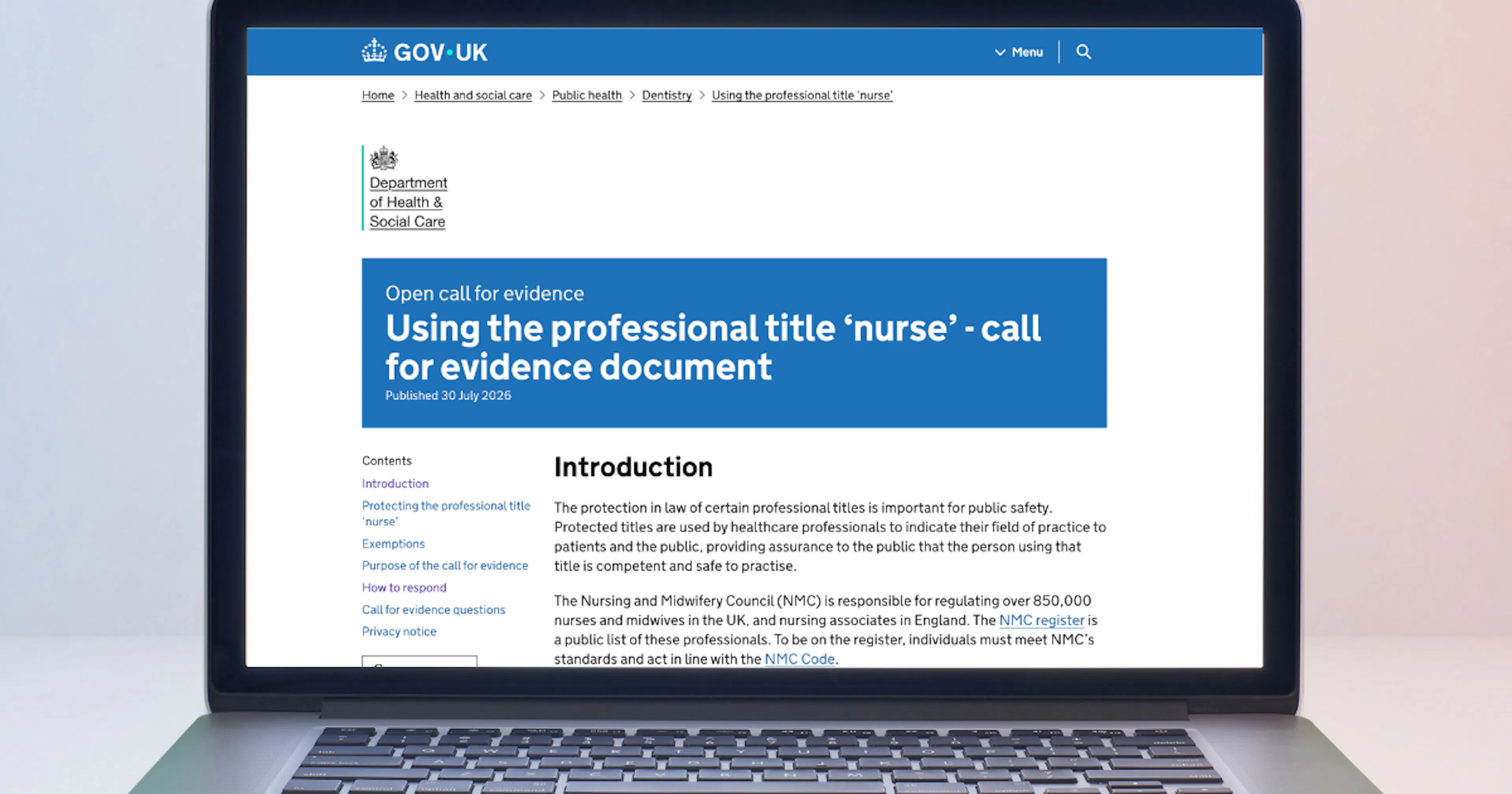The height and width of the screenshot is (794, 1512).
Task: Jump to Protecting the professional title section
Action: tap(446, 513)
